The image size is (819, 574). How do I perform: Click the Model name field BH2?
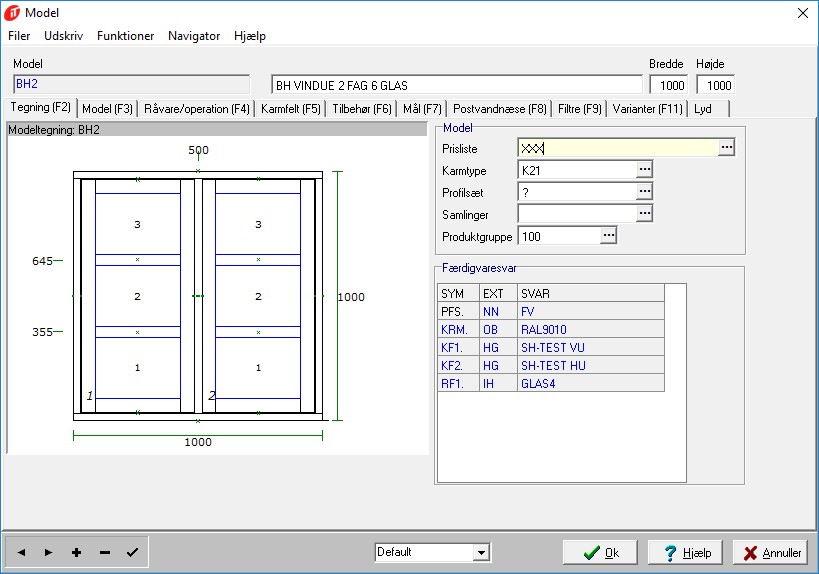pos(131,84)
